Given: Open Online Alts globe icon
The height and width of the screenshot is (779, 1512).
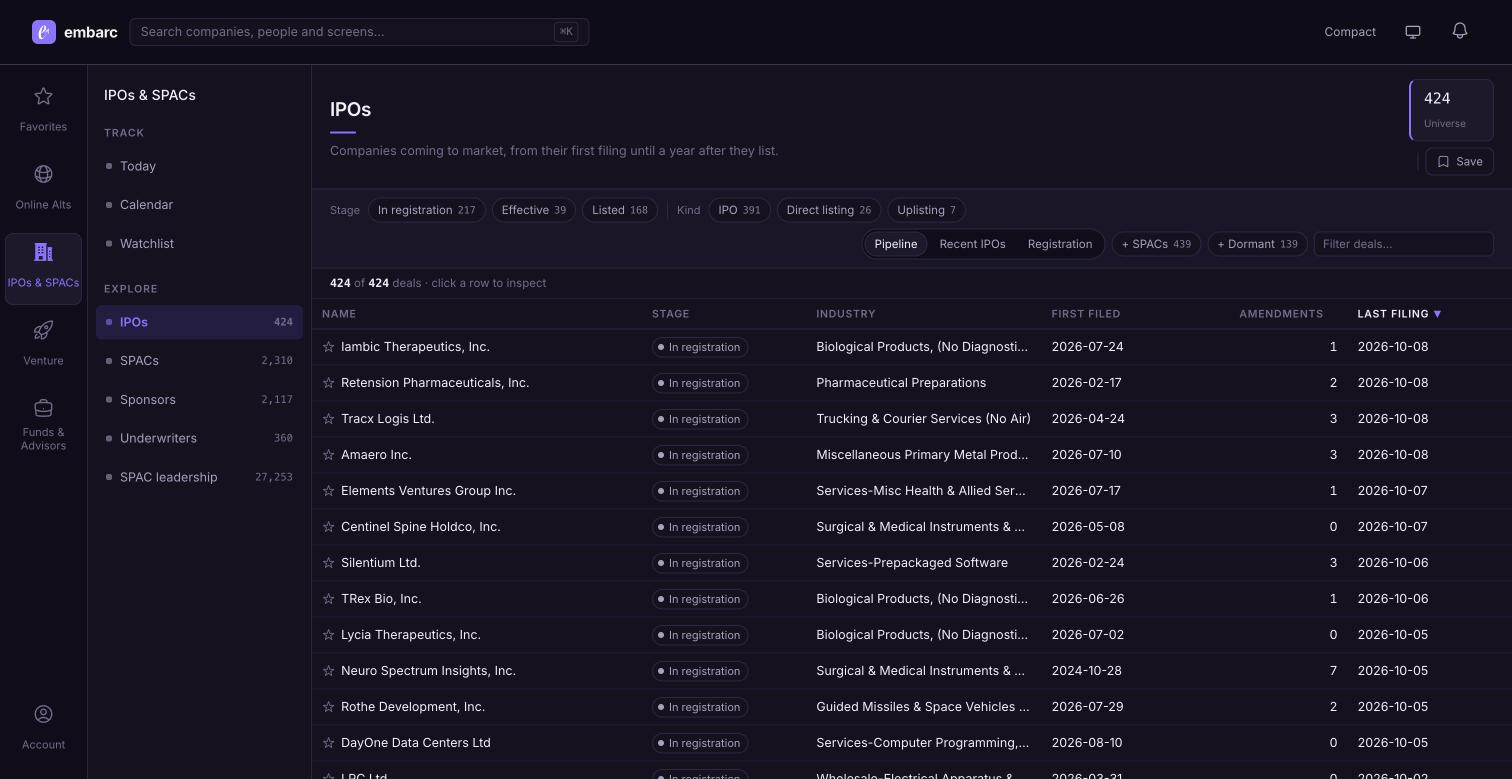Looking at the screenshot, I should [43, 174].
